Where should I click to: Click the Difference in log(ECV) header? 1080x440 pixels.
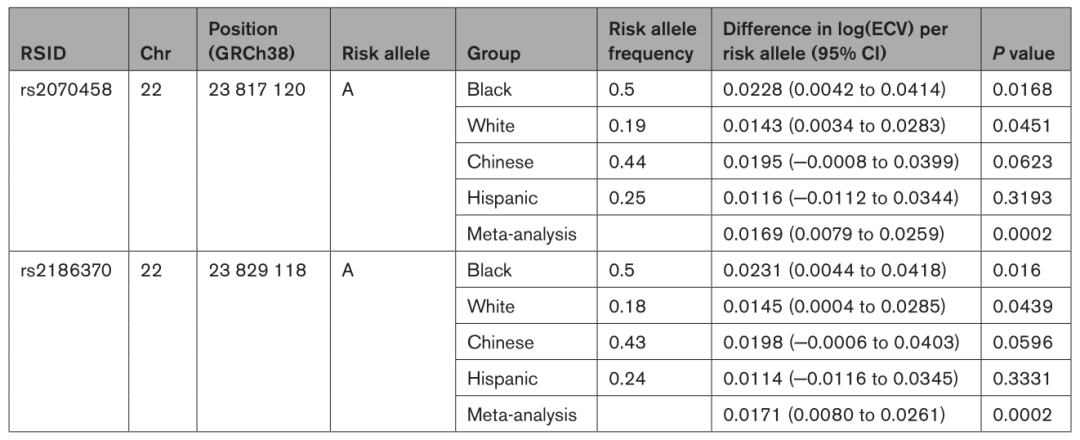(836, 41)
